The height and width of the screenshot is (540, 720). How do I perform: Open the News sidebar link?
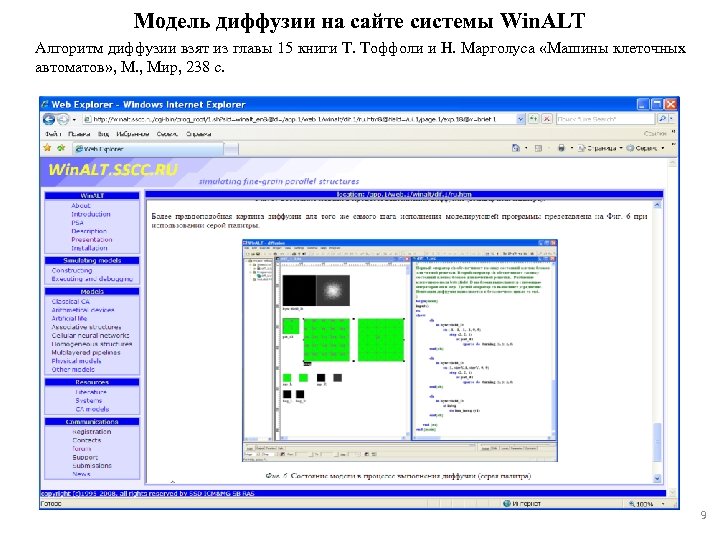(81, 474)
